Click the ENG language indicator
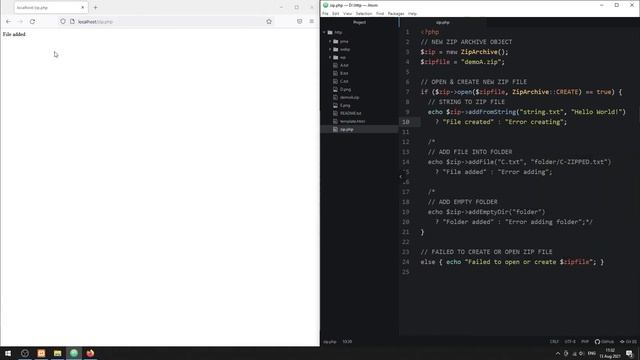Viewport: 640px width, 360px height. click(x=591, y=353)
